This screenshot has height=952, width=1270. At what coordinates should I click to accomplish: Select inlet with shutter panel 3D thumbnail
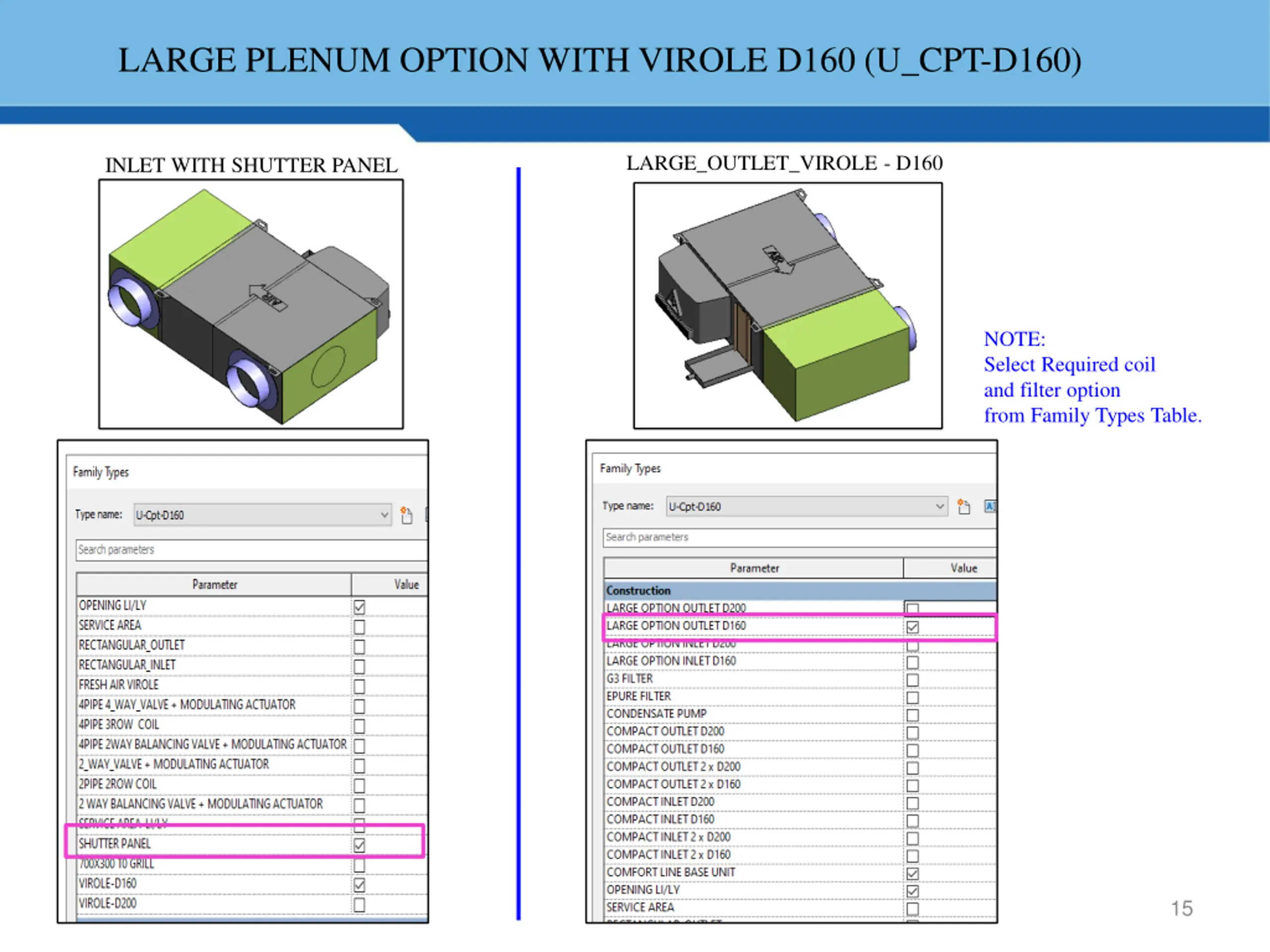[x=251, y=304]
